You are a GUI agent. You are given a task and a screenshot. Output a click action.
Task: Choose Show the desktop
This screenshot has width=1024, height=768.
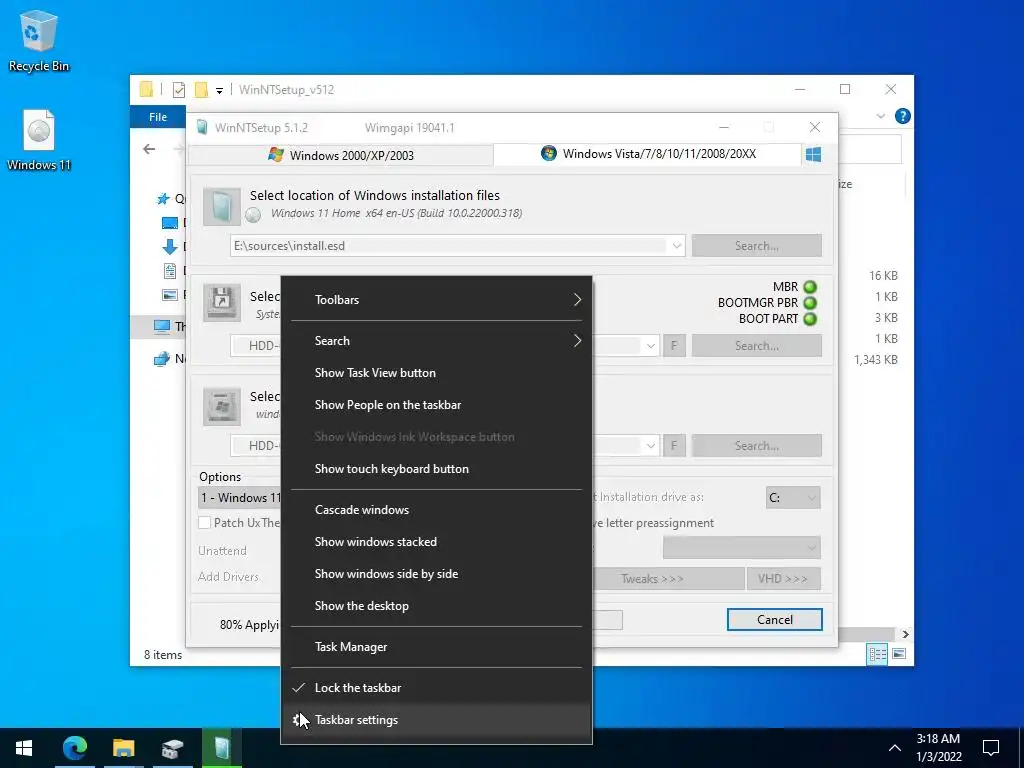(x=436, y=606)
